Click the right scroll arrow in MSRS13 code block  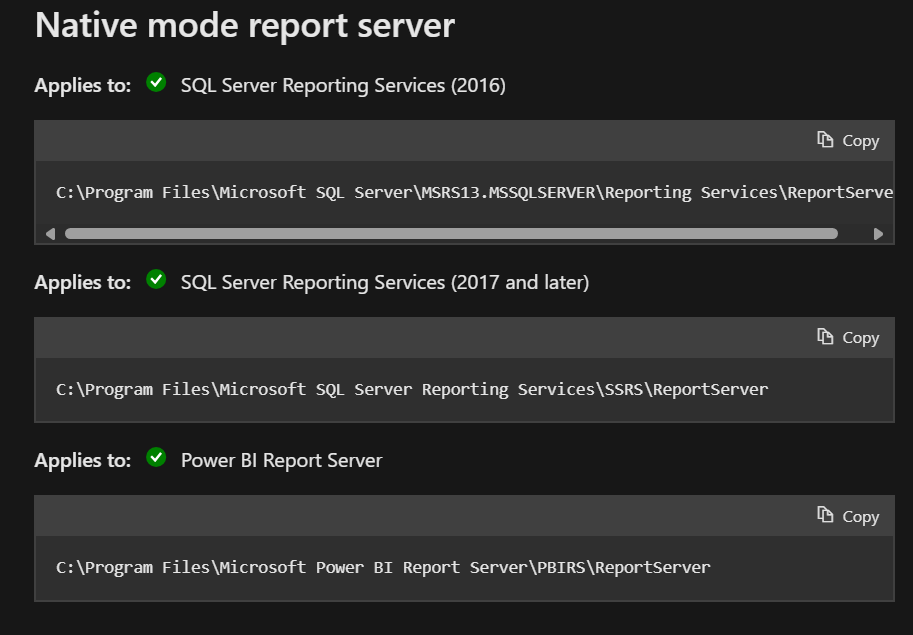tap(878, 234)
